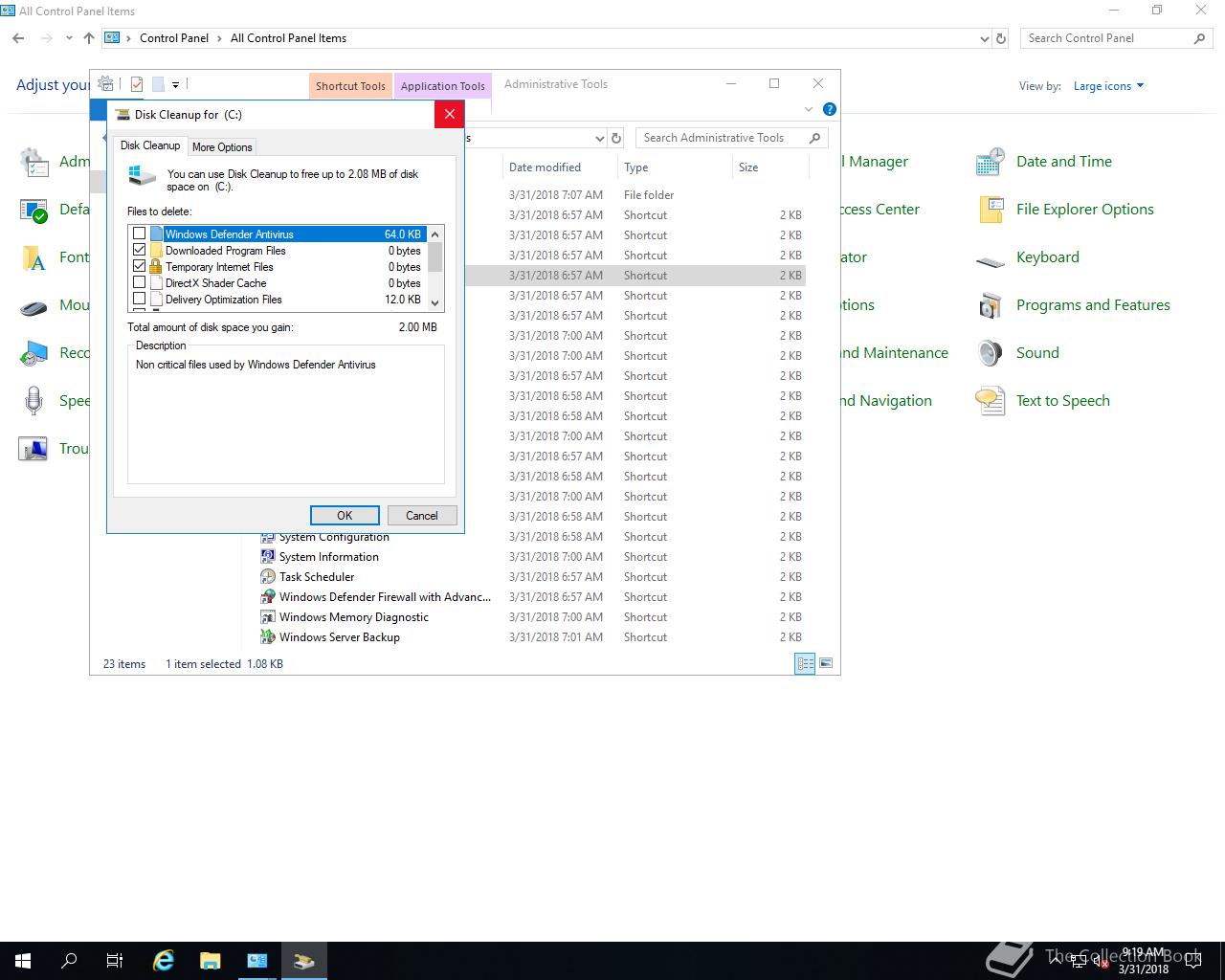Viewport: 1225px width, 980px height.
Task: Uncheck Temporary Internet Files checkbox
Action: 140,266
